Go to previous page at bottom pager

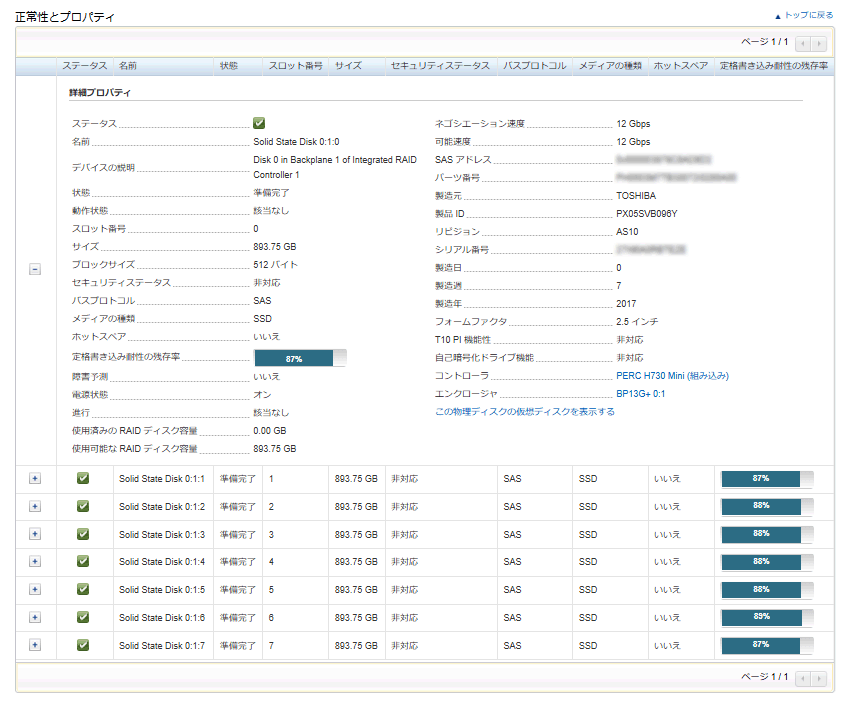[x=803, y=678]
